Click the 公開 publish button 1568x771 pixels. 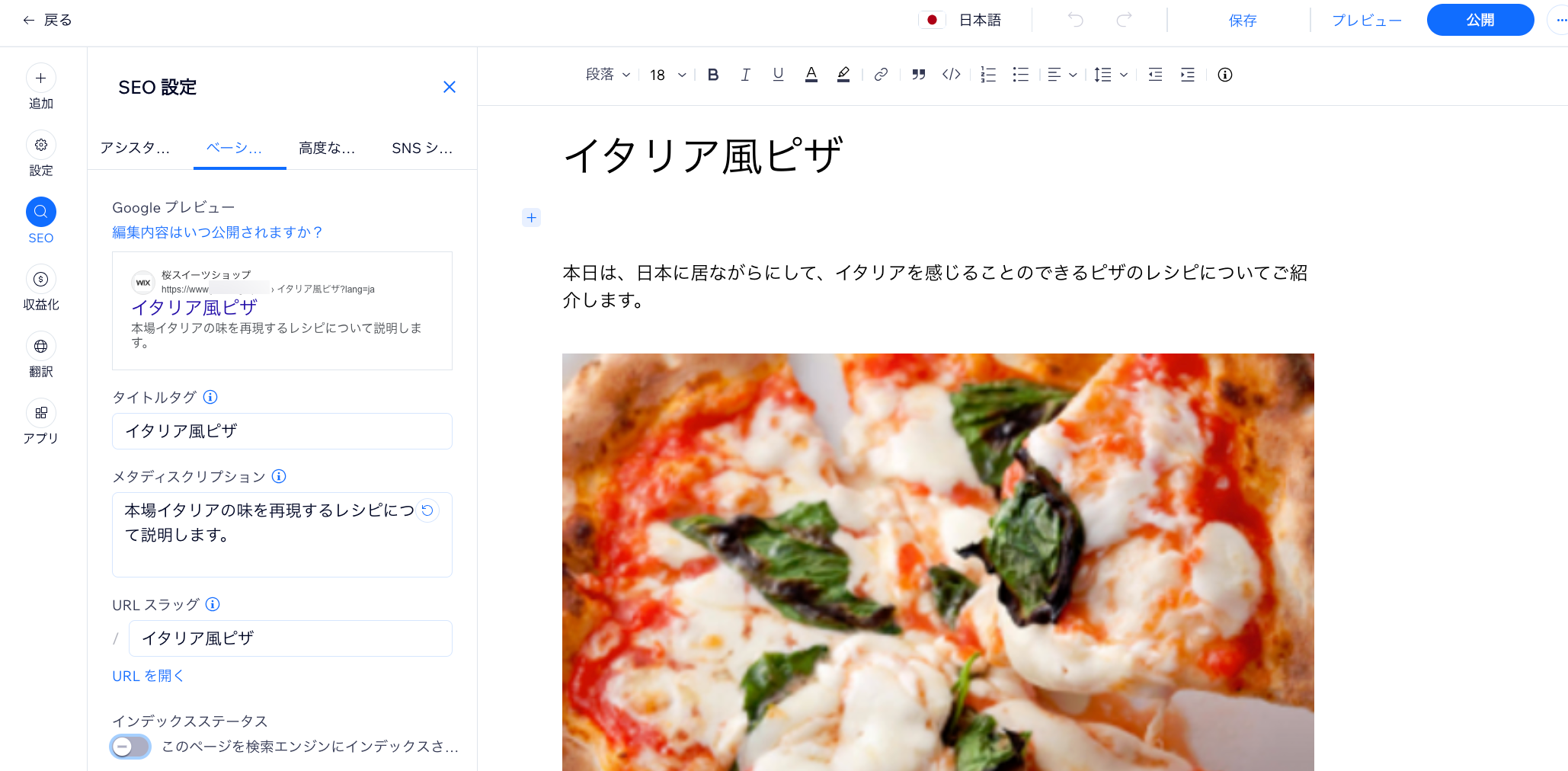[x=1480, y=20]
